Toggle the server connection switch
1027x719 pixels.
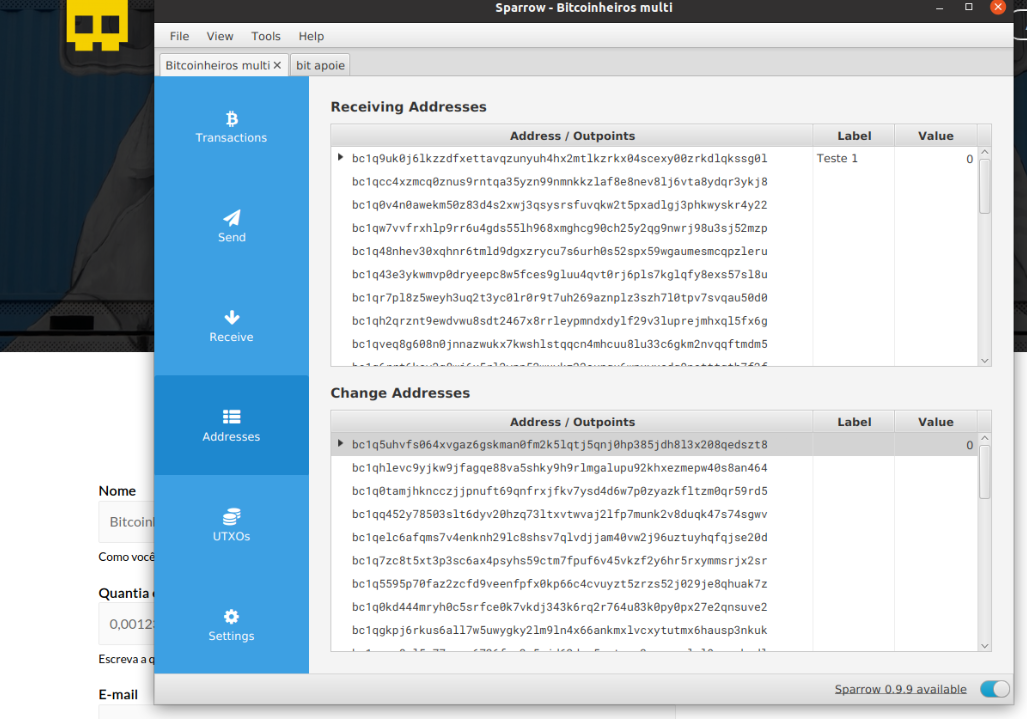pyautogui.click(x=994, y=689)
